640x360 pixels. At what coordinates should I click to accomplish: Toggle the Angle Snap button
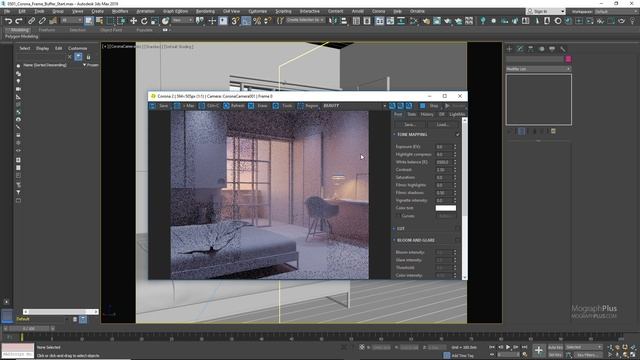(x=246, y=21)
